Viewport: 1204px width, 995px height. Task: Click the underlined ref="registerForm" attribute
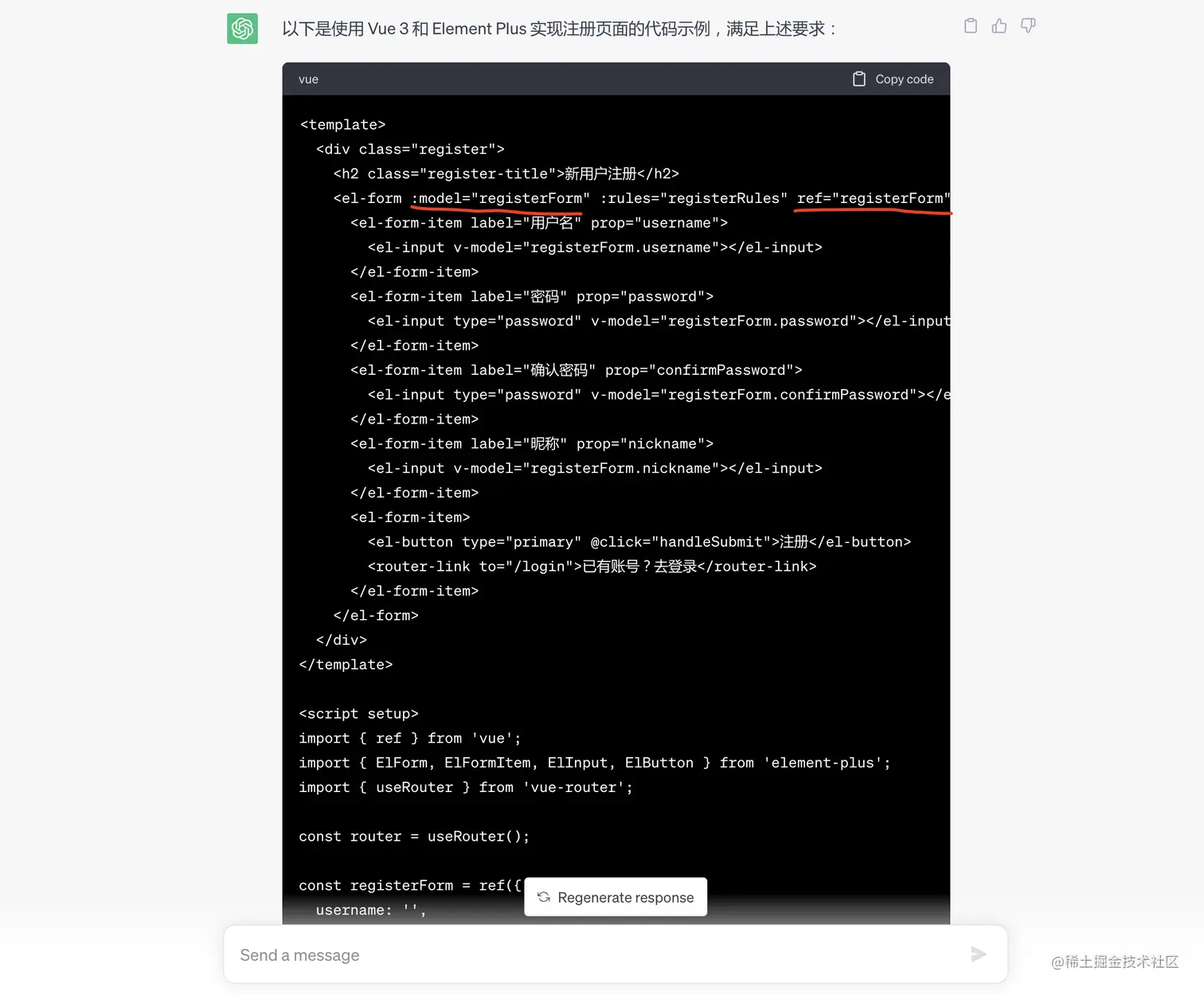pyautogui.click(x=871, y=198)
